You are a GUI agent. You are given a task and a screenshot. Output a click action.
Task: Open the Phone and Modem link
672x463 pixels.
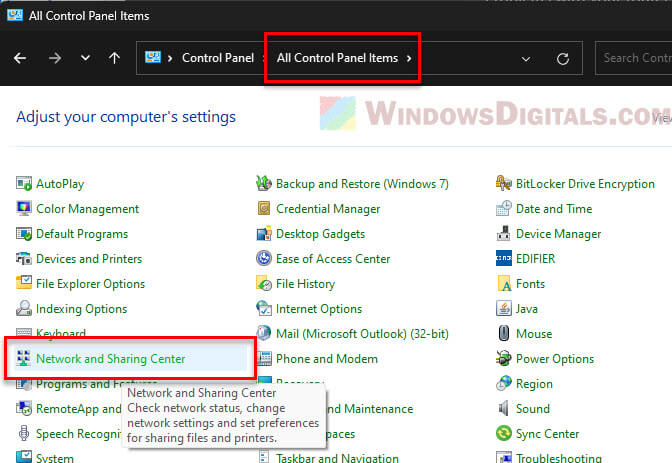327,358
